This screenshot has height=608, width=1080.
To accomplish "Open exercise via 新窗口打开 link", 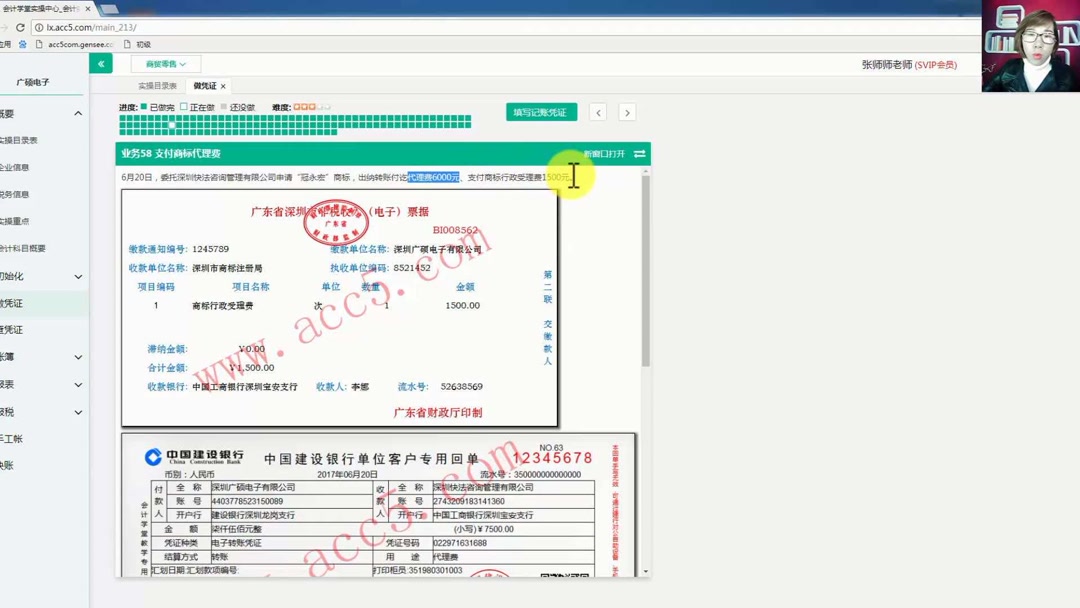I will click(605, 153).
